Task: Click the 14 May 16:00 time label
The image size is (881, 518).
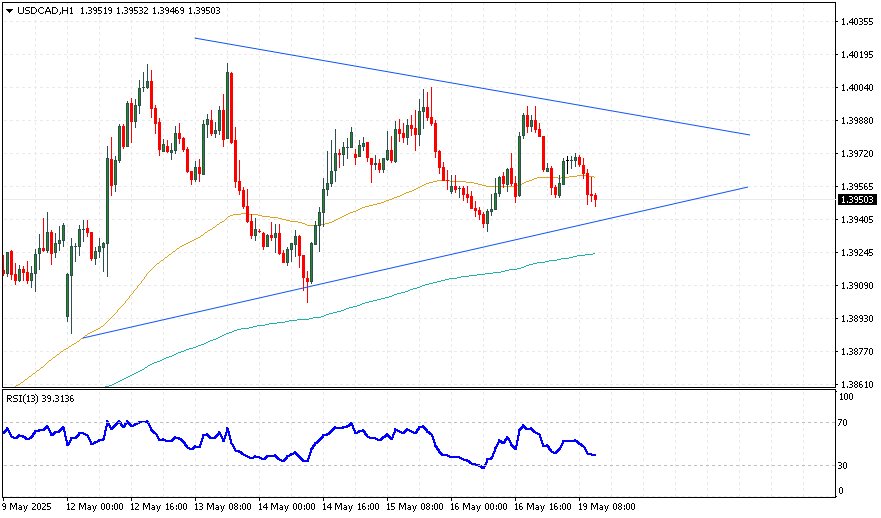Action: coord(351,507)
